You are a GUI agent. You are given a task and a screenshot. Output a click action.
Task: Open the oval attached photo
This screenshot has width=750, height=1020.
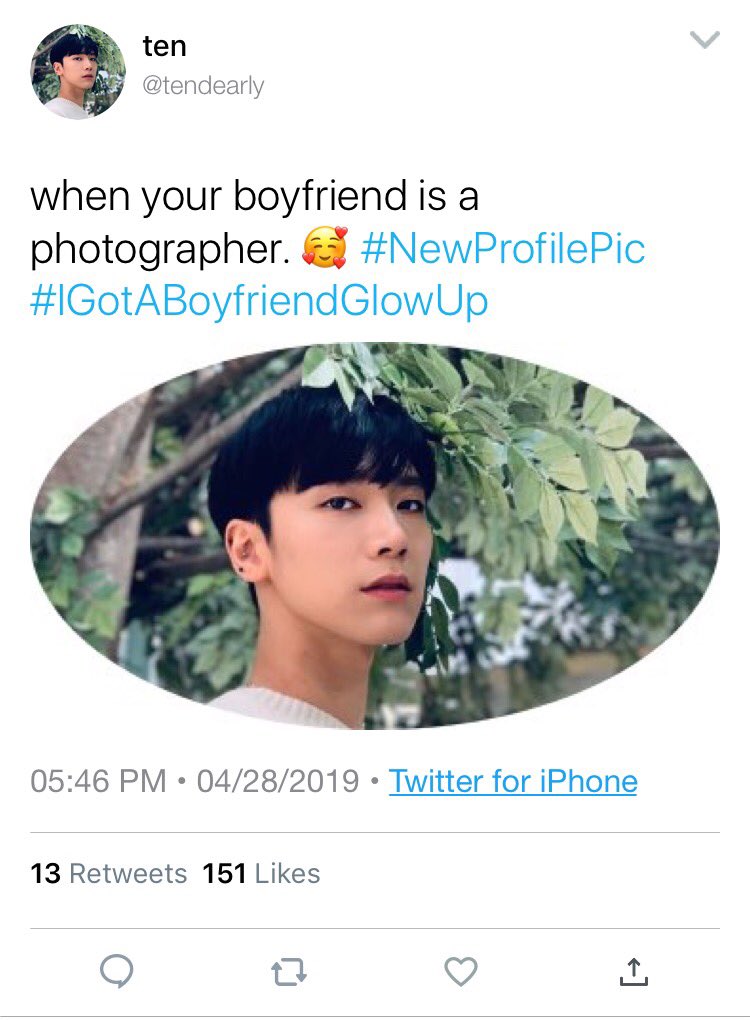(x=375, y=535)
